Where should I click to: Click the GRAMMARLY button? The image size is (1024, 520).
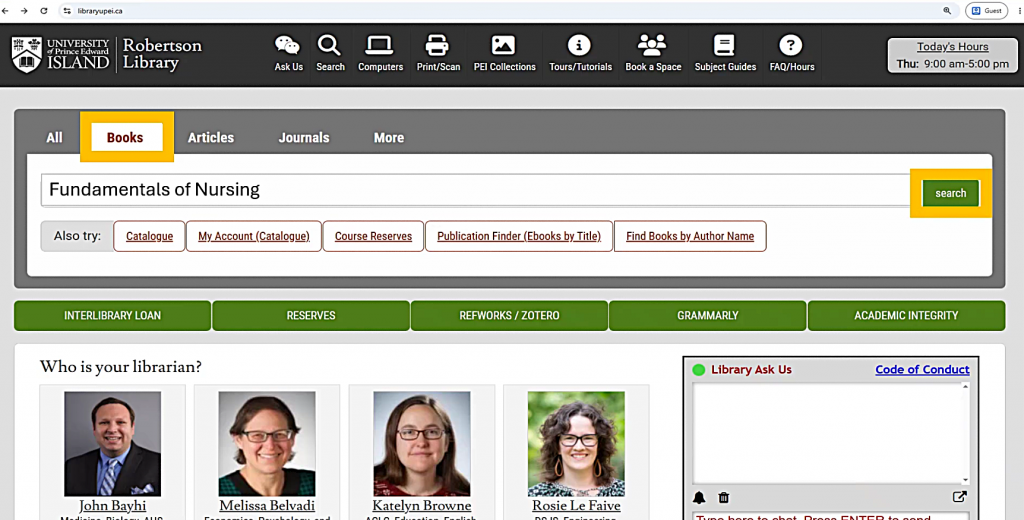pyautogui.click(x=708, y=316)
